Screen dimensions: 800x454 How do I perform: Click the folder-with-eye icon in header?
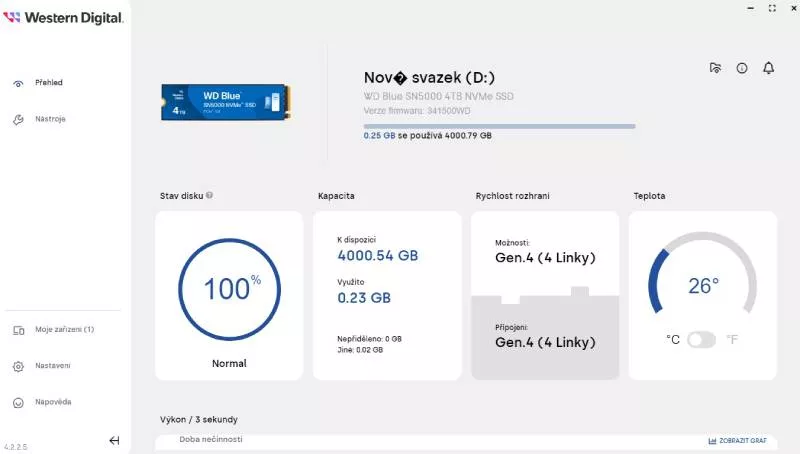coord(715,68)
